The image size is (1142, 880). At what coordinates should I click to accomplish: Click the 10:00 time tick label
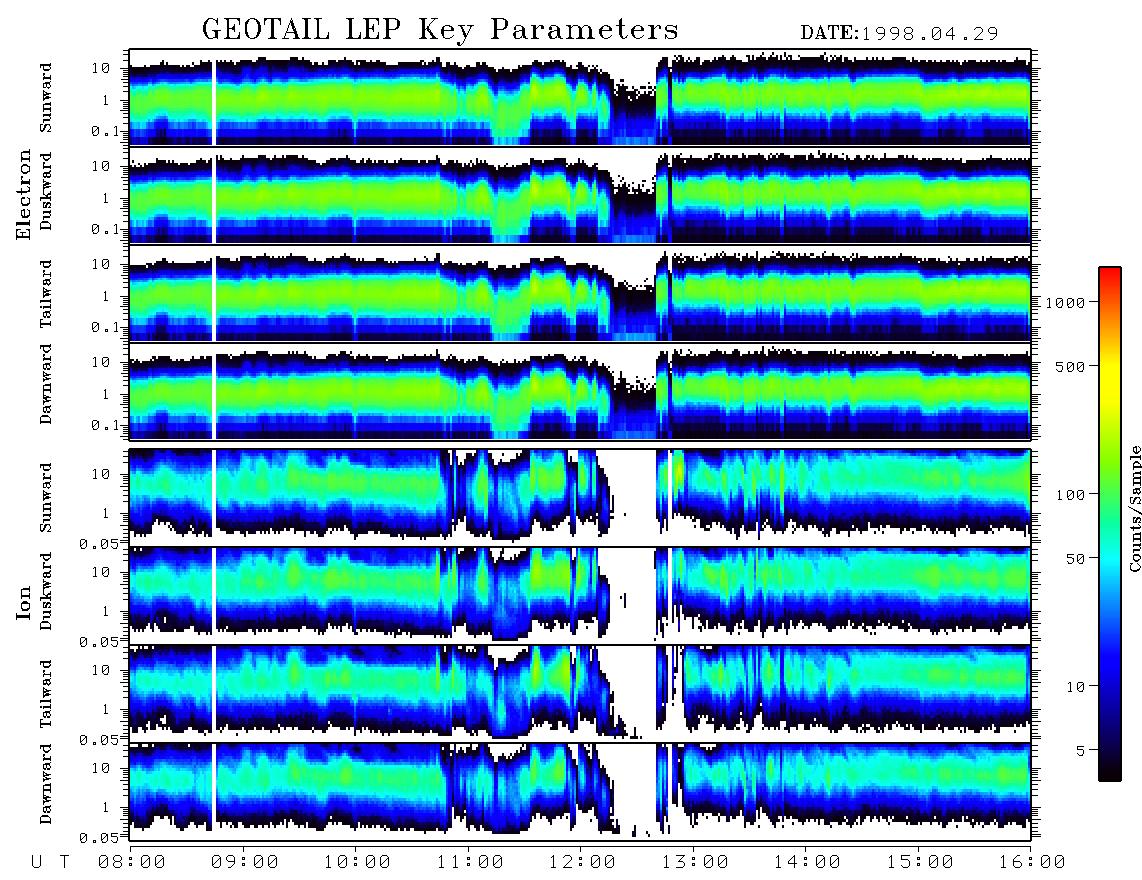tap(357, 863)
